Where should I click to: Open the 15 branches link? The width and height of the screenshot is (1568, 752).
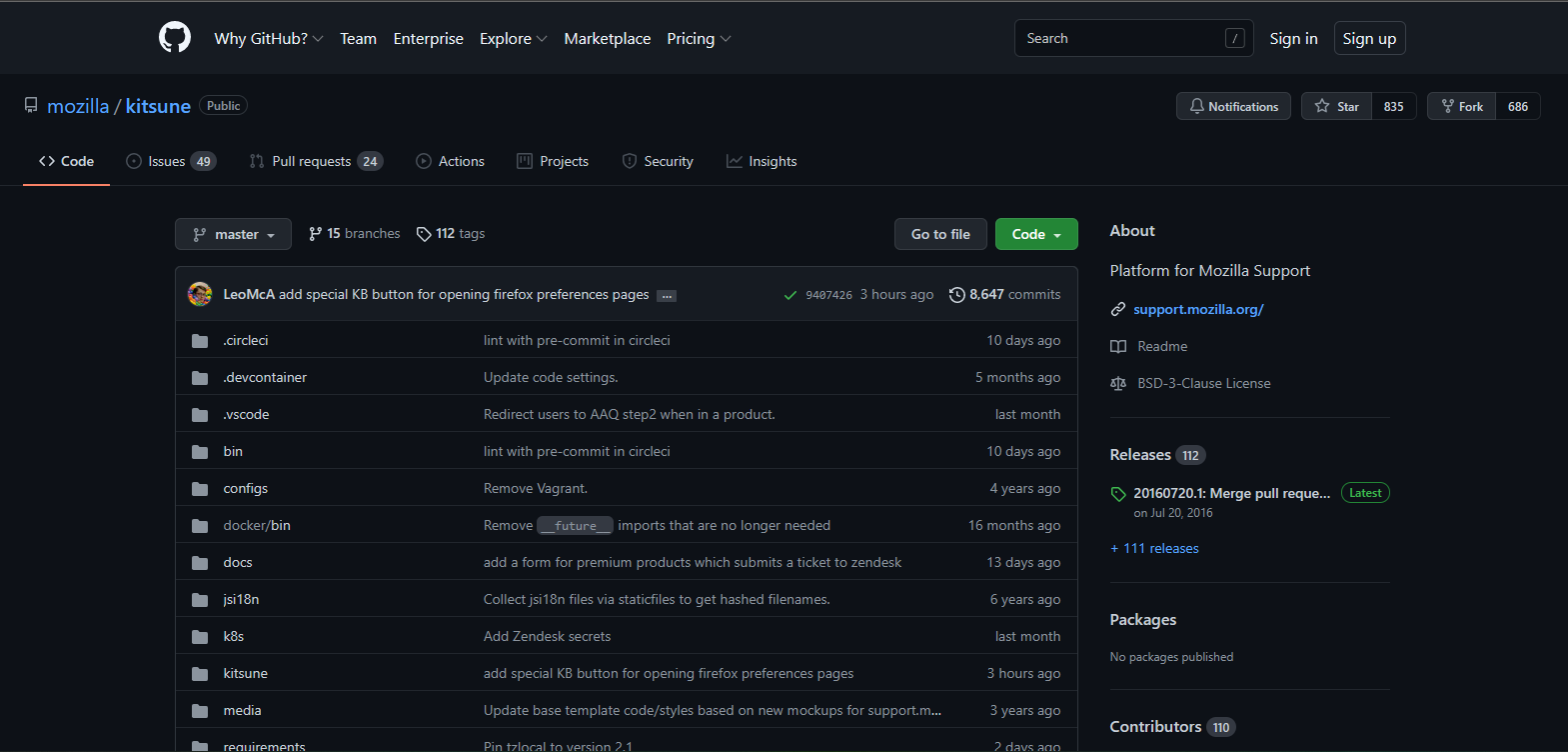(354, 233)
